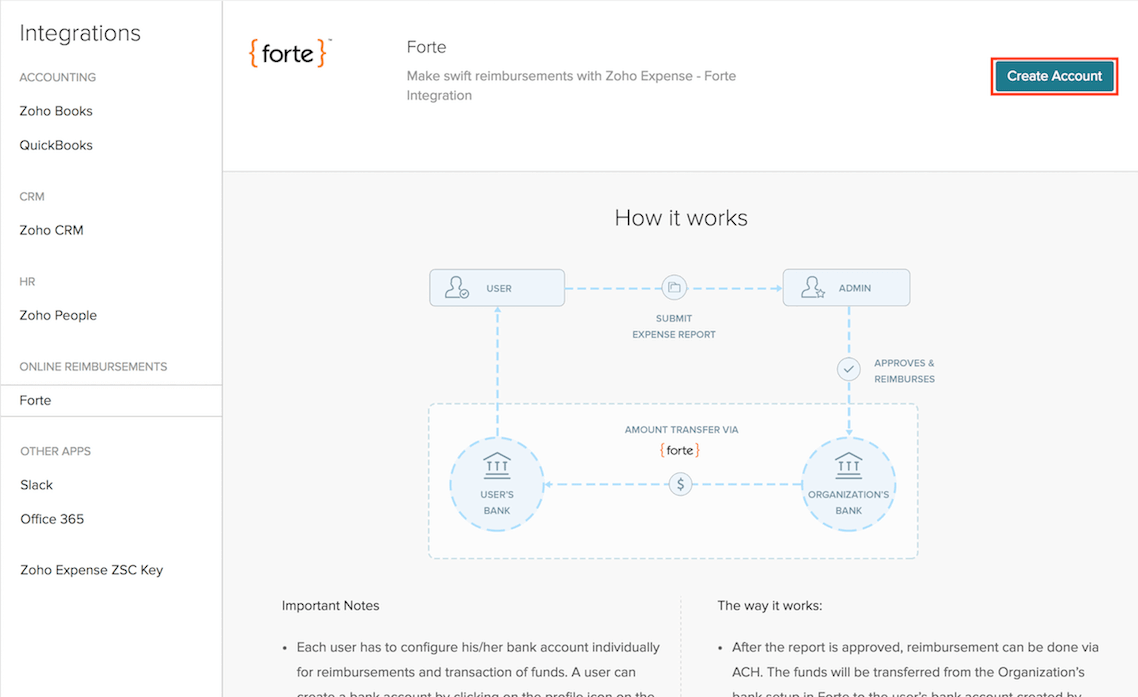Click the 'Forte' title text in header
The width and height of the screenshot is (1138, 697).
click(427, 47)
